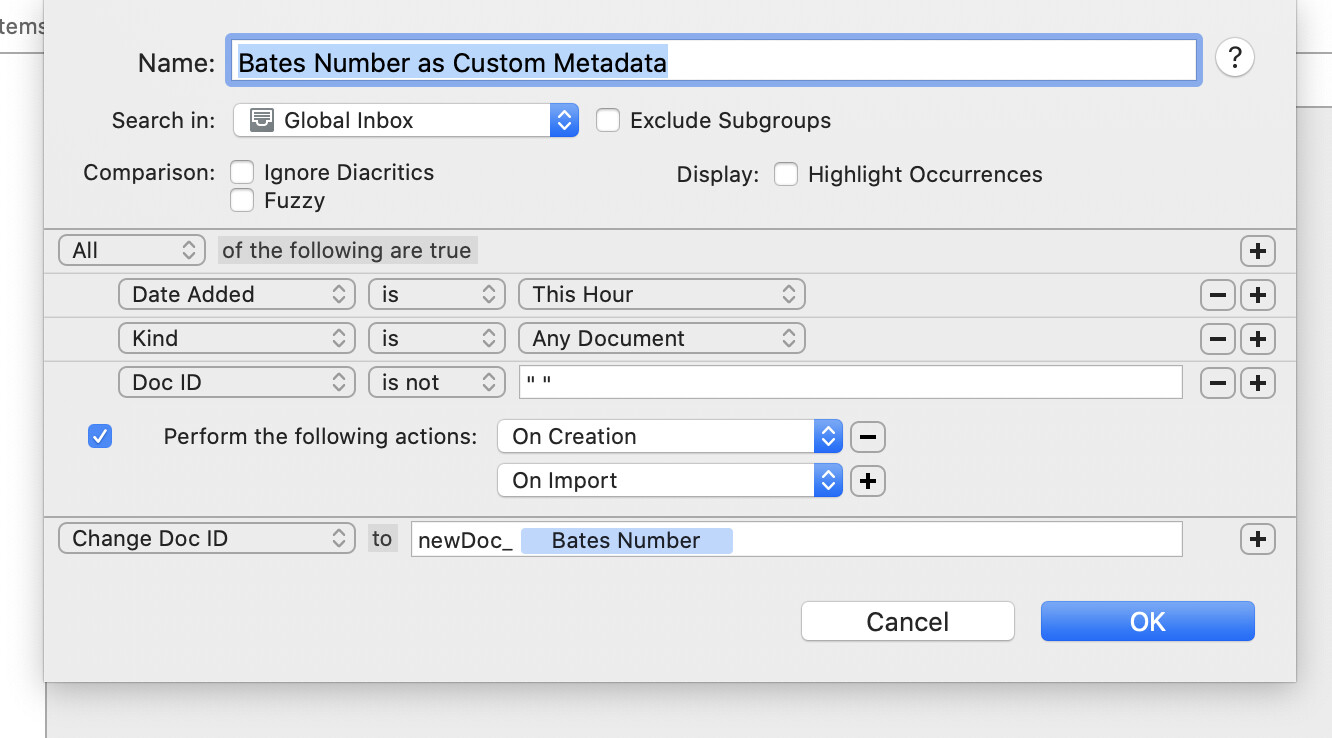This screenshot has width=1332, height=738.
Task: Remove the On Creation trigger
Action: click(x=867, y=437)
